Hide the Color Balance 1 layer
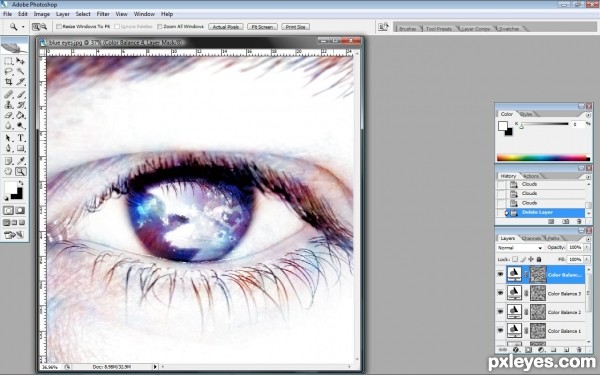 (x=500, y=330)
